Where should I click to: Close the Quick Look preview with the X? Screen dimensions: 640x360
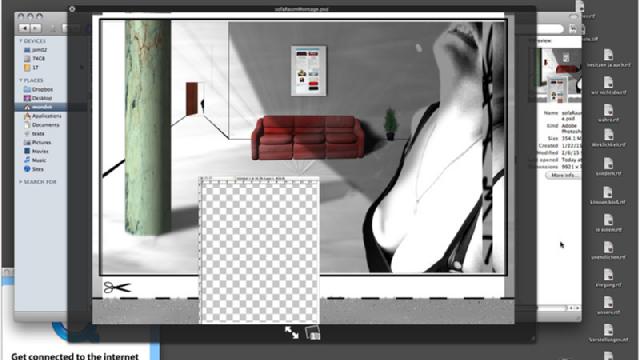point(72,9)
